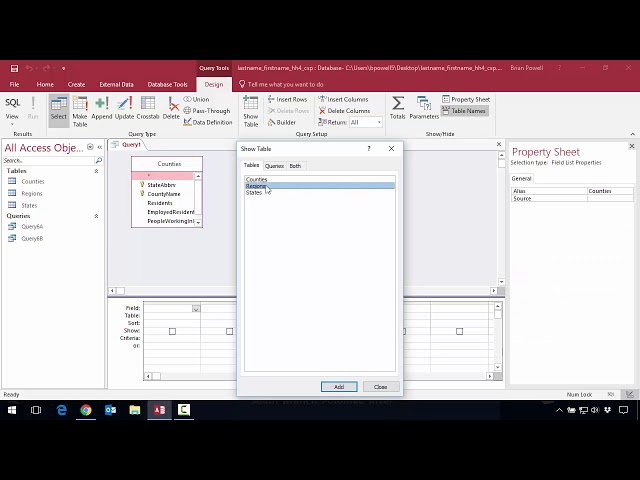Open Windows Start menu

point(12,410)
